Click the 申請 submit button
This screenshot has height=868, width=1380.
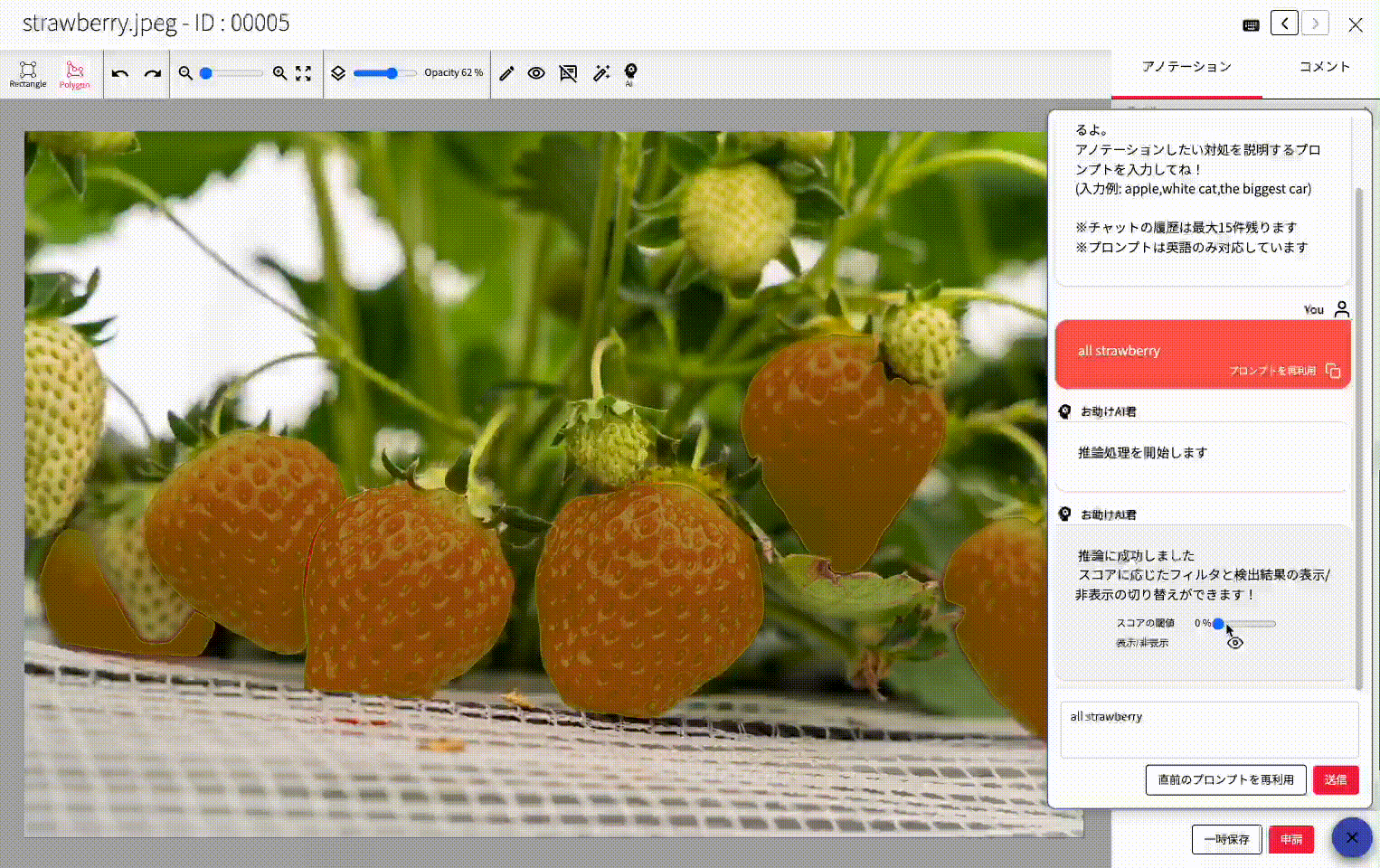pyautogui.click(x=1291, y=839)
